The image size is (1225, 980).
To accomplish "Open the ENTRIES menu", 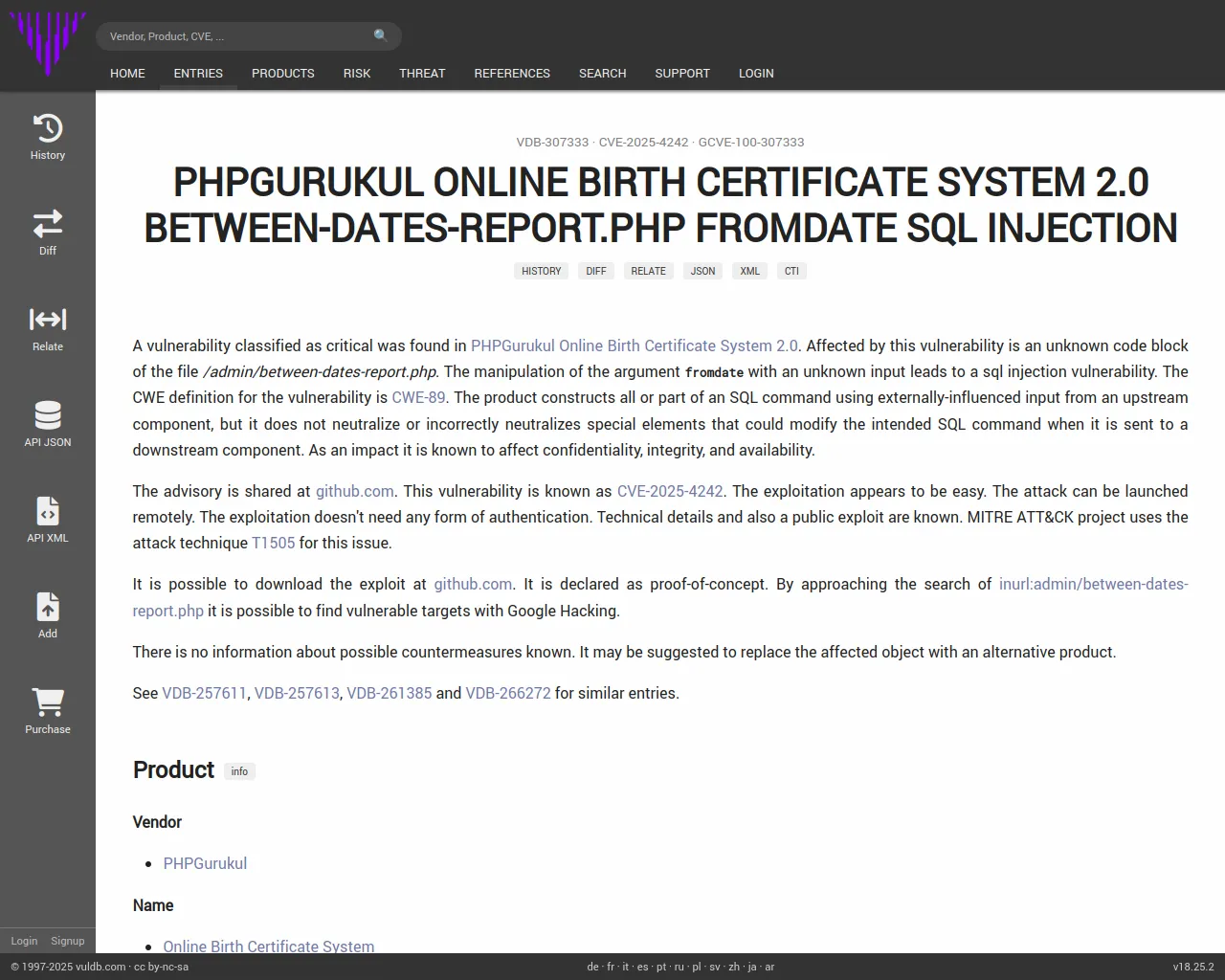I will click(198, 73).
